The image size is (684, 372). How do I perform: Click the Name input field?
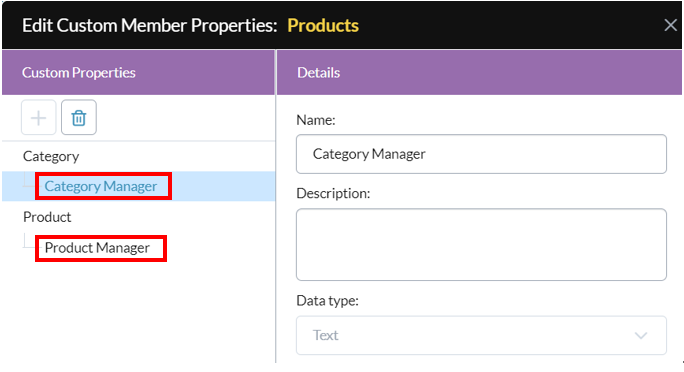point(481,154)
